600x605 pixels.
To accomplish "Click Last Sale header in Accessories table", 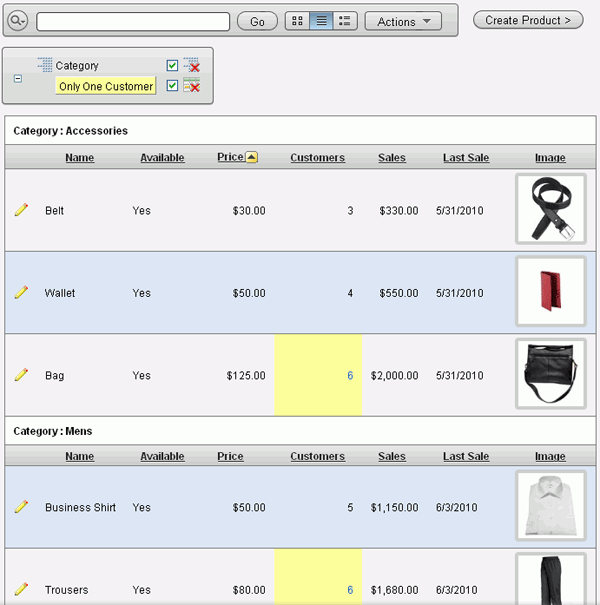I will [x=466, y=157].
